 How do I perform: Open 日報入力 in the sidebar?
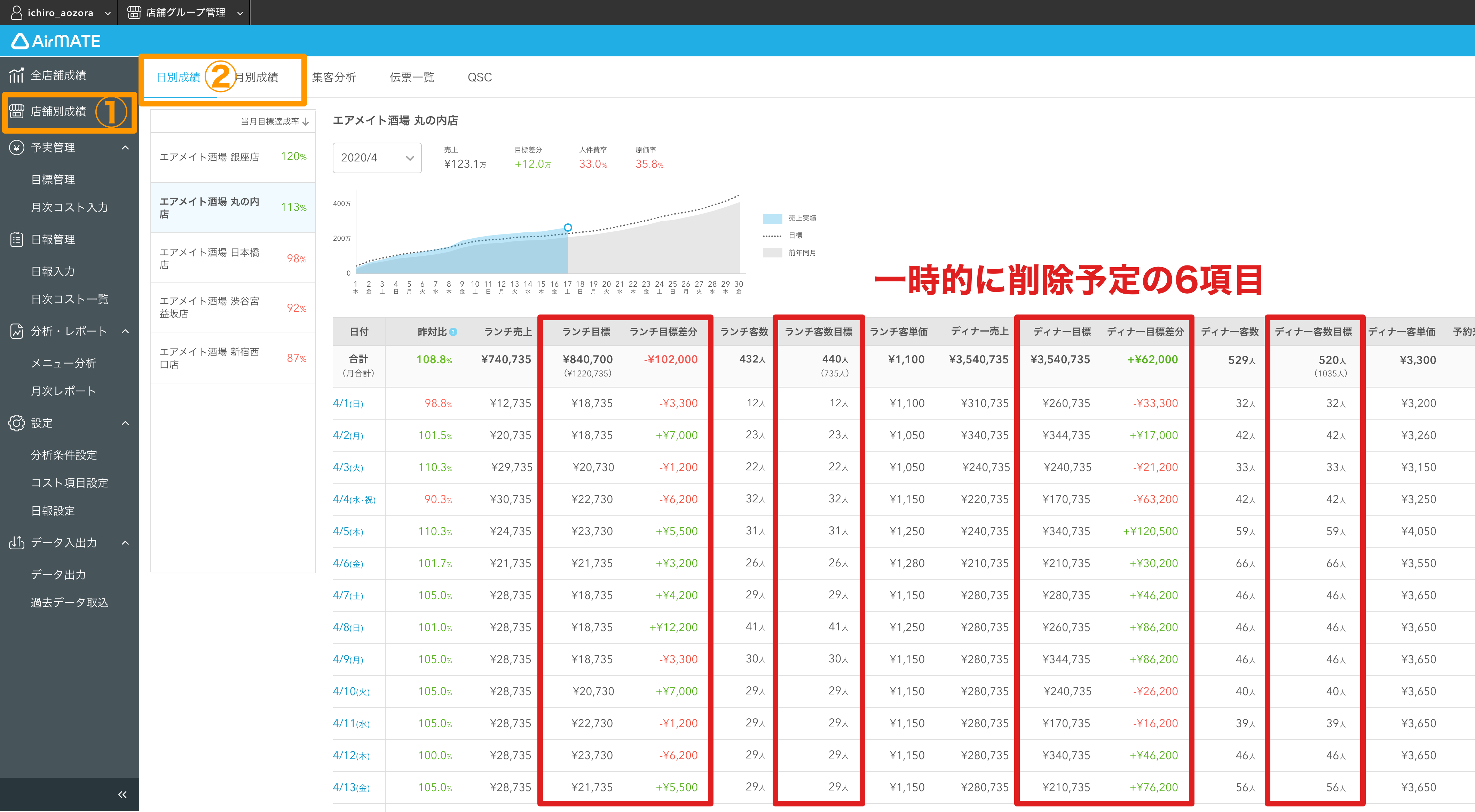point(53,271)
